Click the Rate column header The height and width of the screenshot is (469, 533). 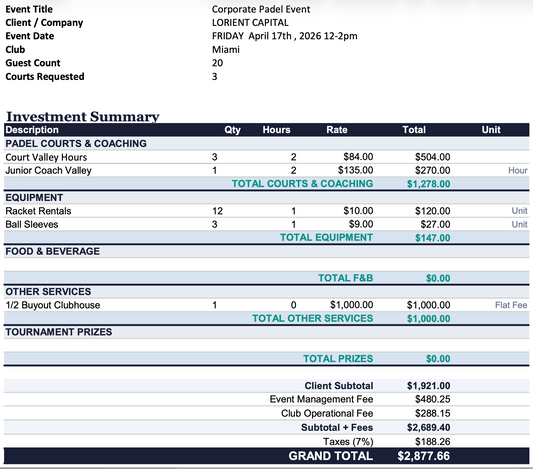337,129
